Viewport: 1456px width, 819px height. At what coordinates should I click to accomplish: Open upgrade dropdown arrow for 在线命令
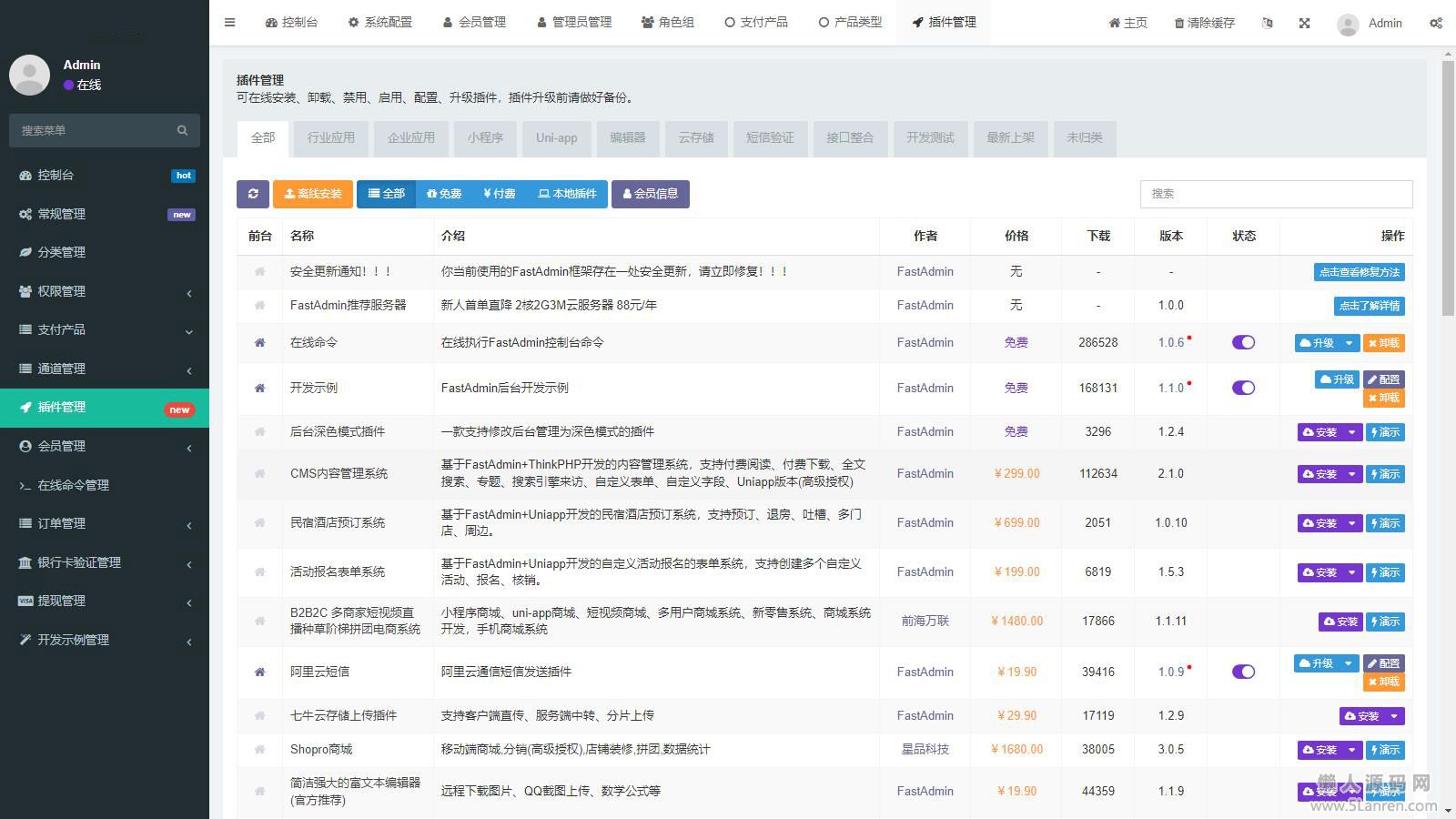coord(1349,343)
